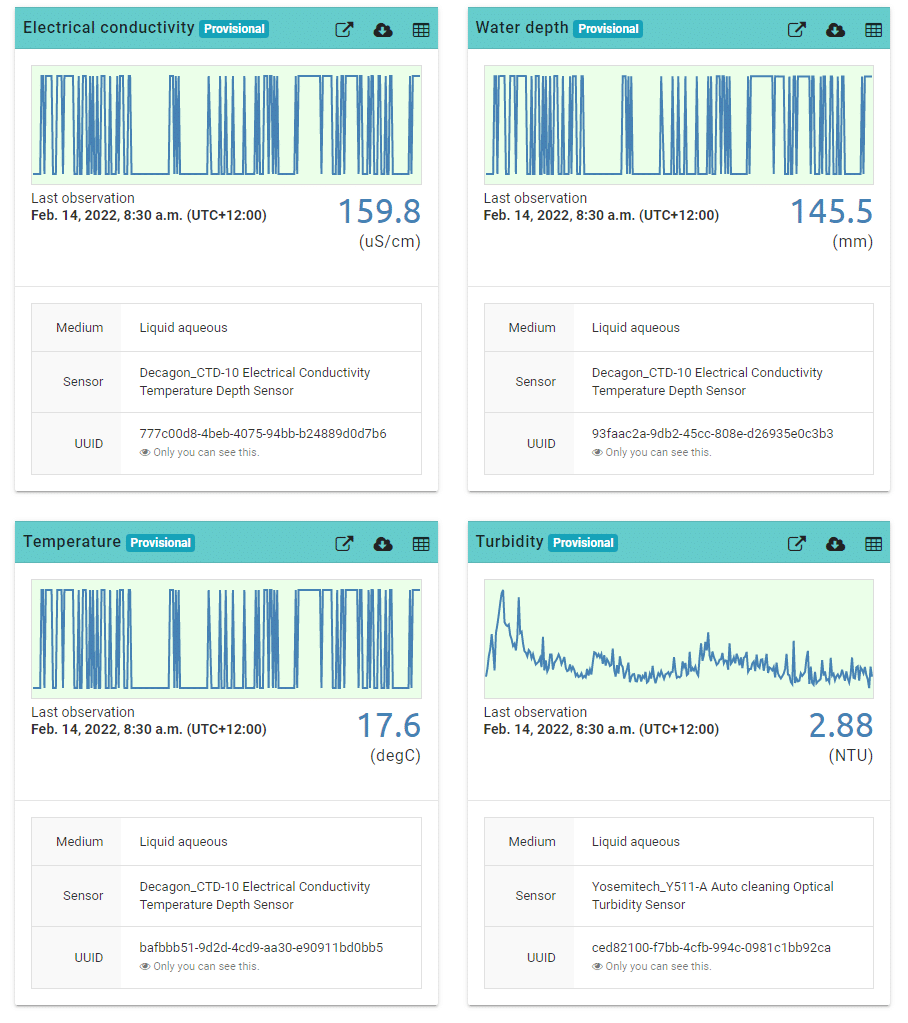
Task: Download Turbidity sensor data
Action: 835,544
